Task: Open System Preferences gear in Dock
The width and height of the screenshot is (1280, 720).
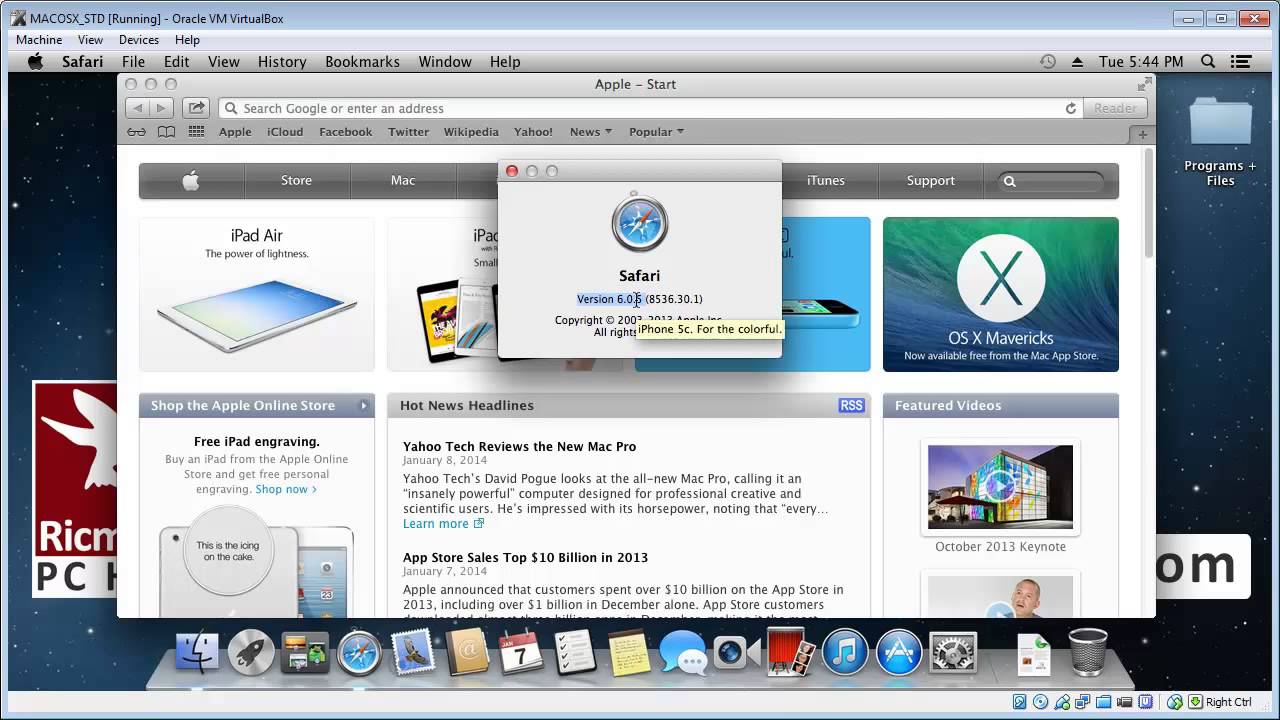Action: pyautogui.click(x=953, y=653)
